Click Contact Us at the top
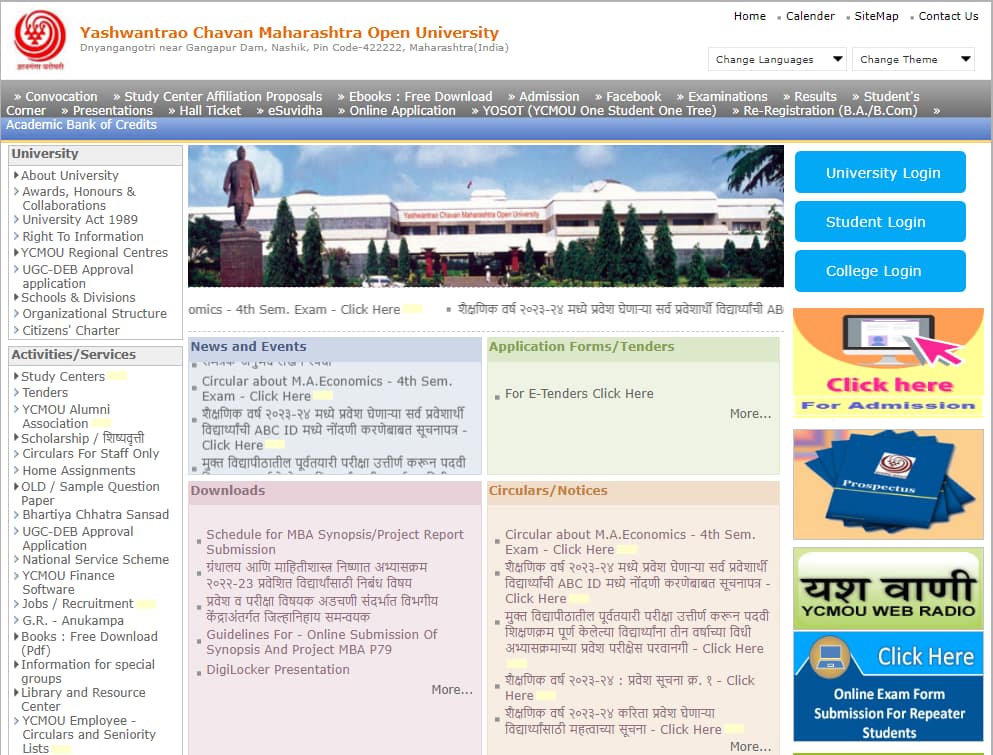Image resolution: width=993 pixels, height=755 pixels. coord(947,16)
